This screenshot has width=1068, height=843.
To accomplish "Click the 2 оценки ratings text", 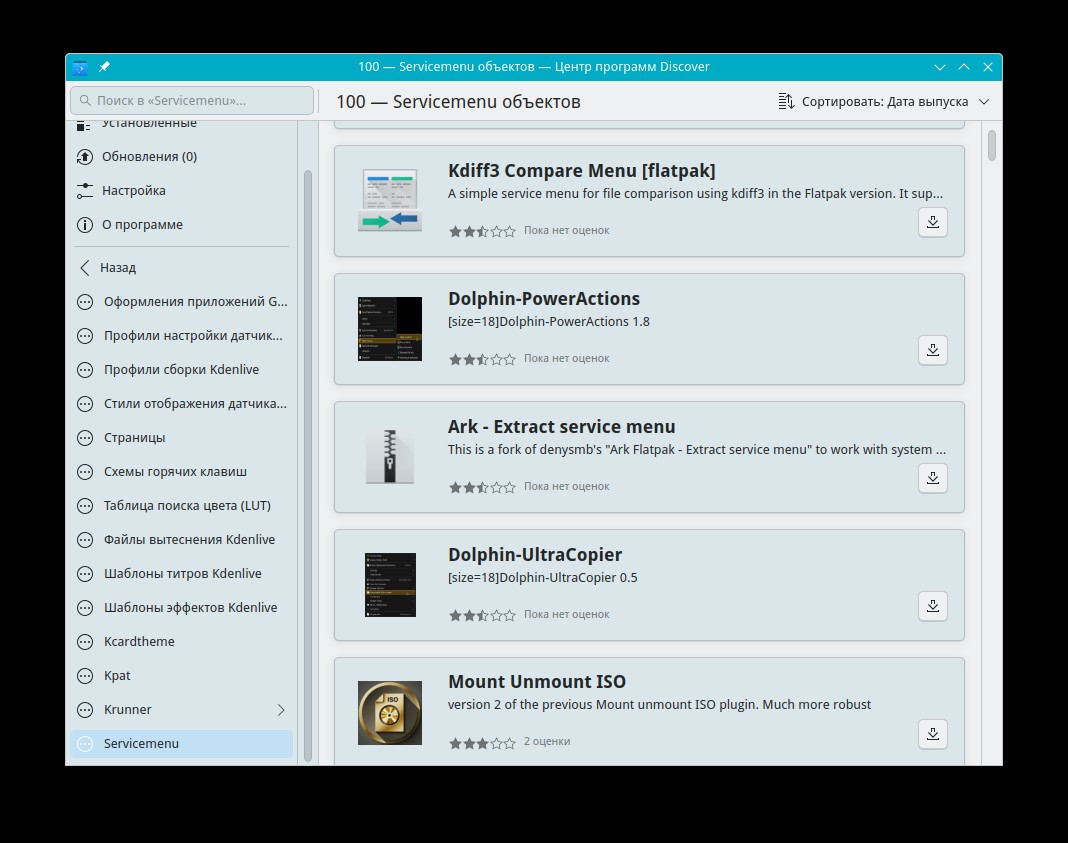I will 547,742.
